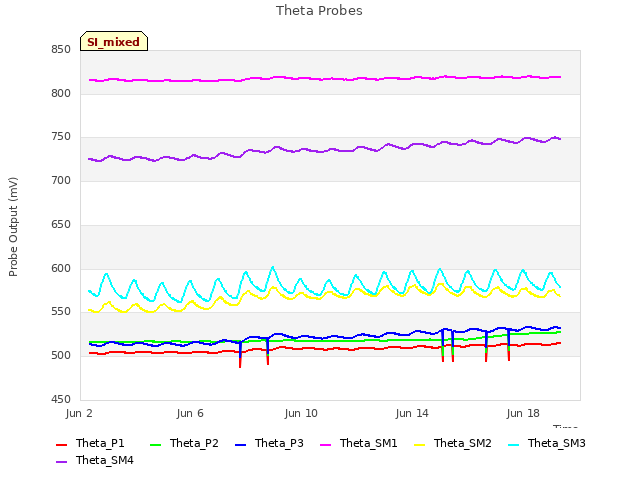The width and height of the screenshot is (640, 480).
Task: Click the 450 y-axis tick label
Action: point(61,400)
